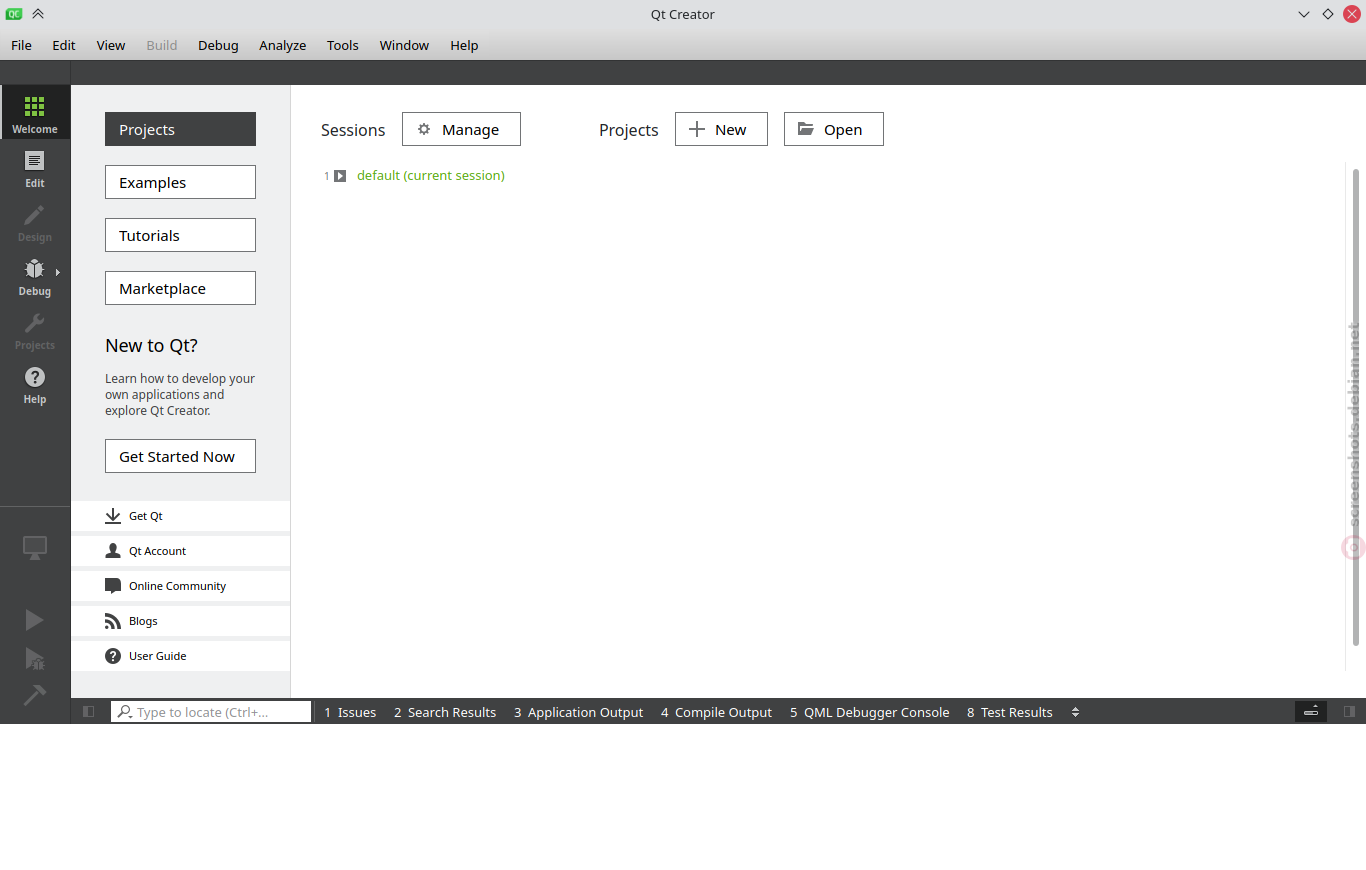Open default (current session) entry
This screenshot has height=870, width=1366.
pos(431,176)
